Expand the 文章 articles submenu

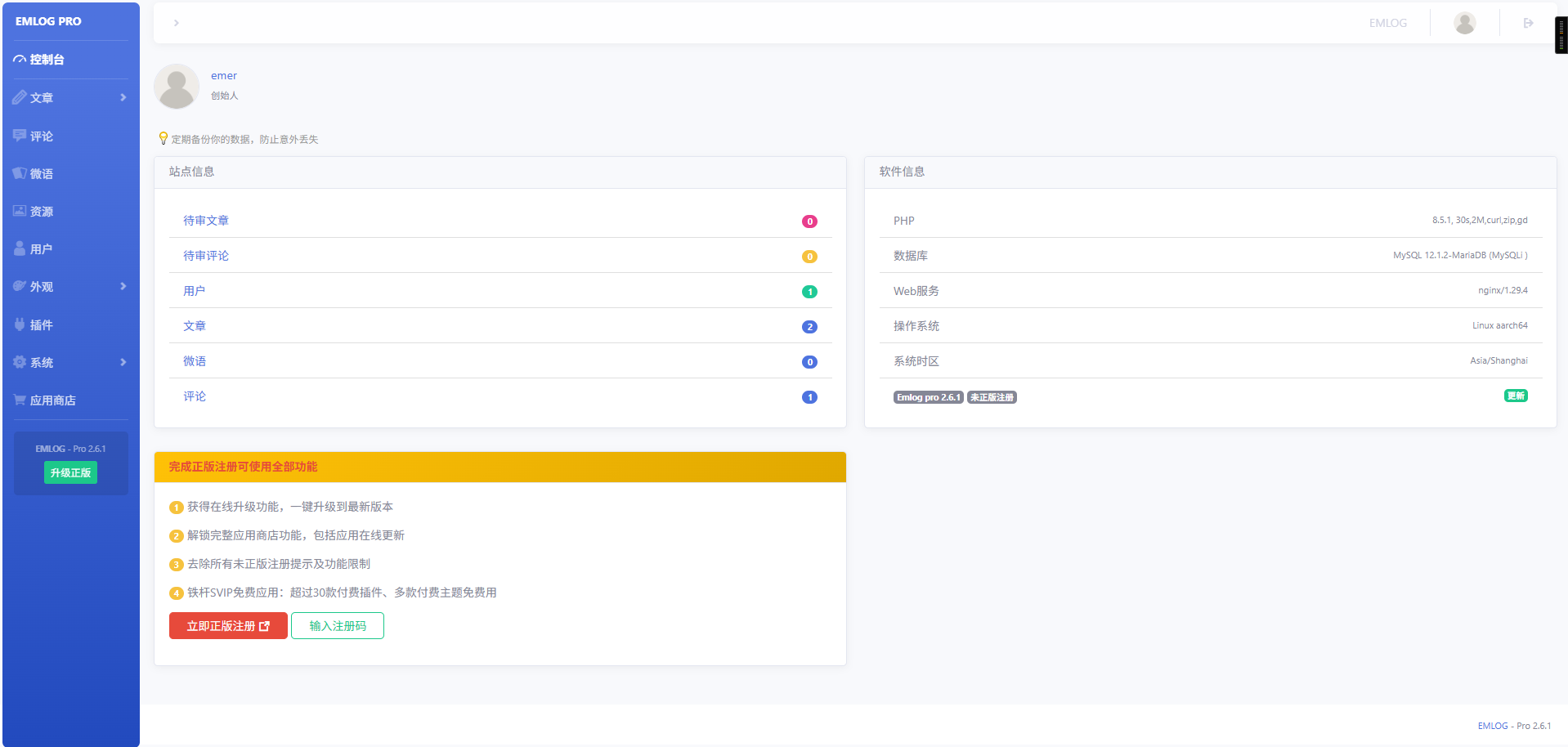pyautogui.click(x=69, y=98)
